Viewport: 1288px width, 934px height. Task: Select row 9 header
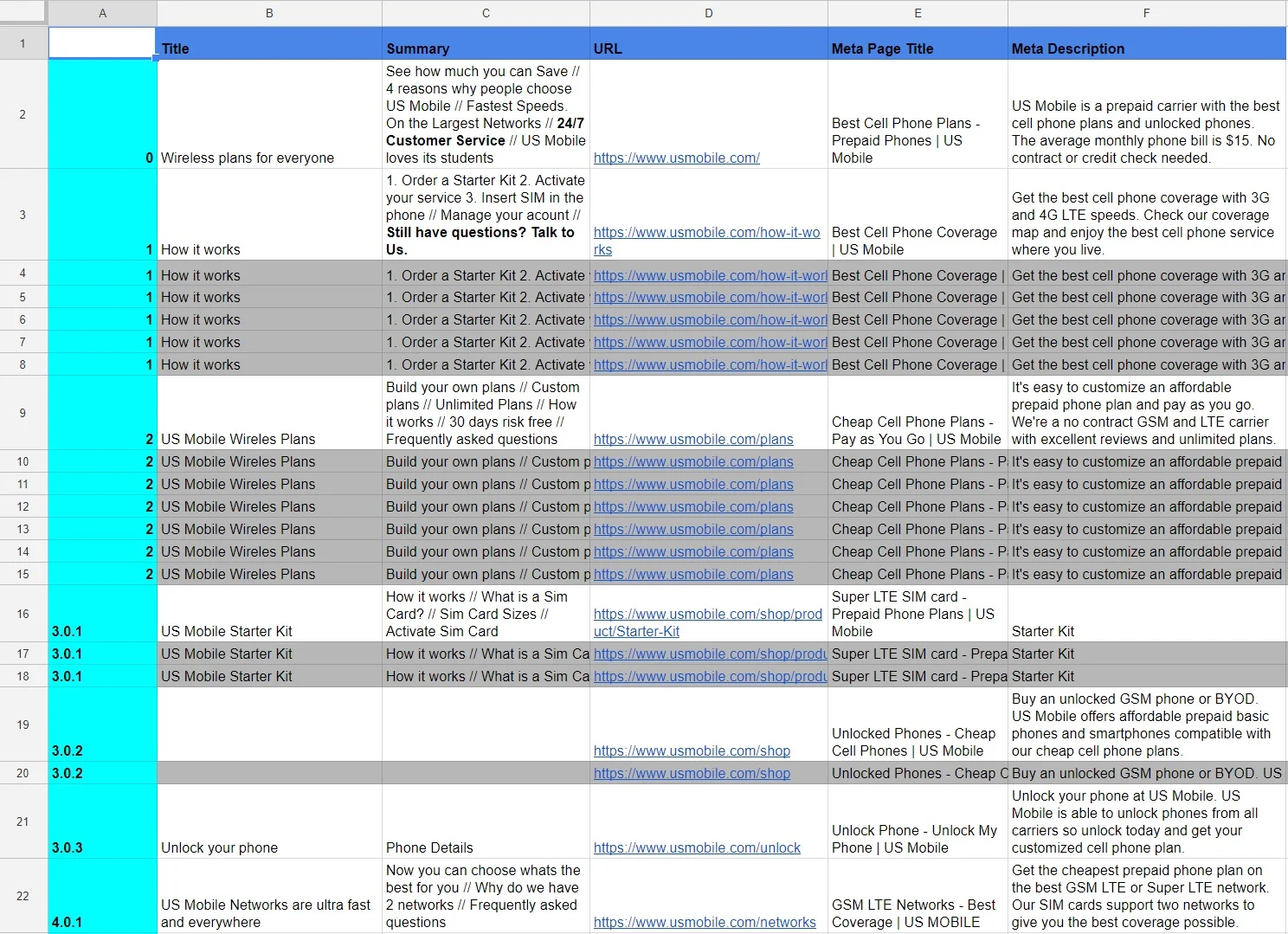pos(23,413)
